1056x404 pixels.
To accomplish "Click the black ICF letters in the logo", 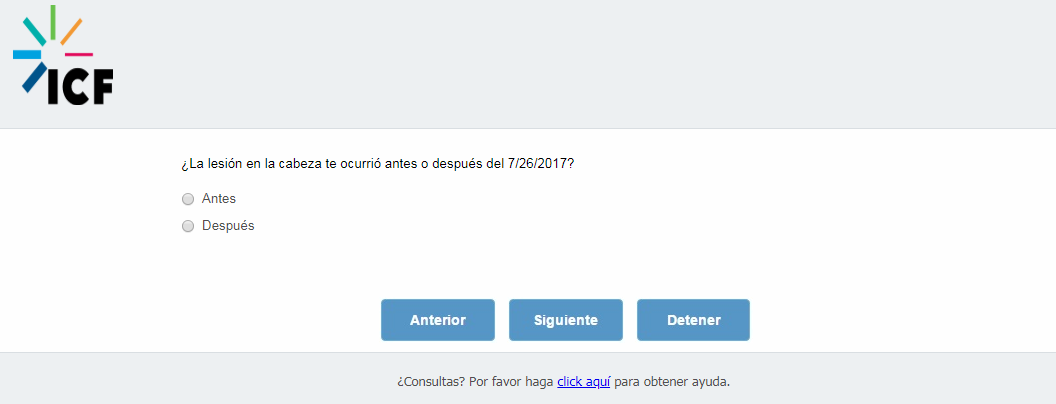I will (x=80, y=87).
